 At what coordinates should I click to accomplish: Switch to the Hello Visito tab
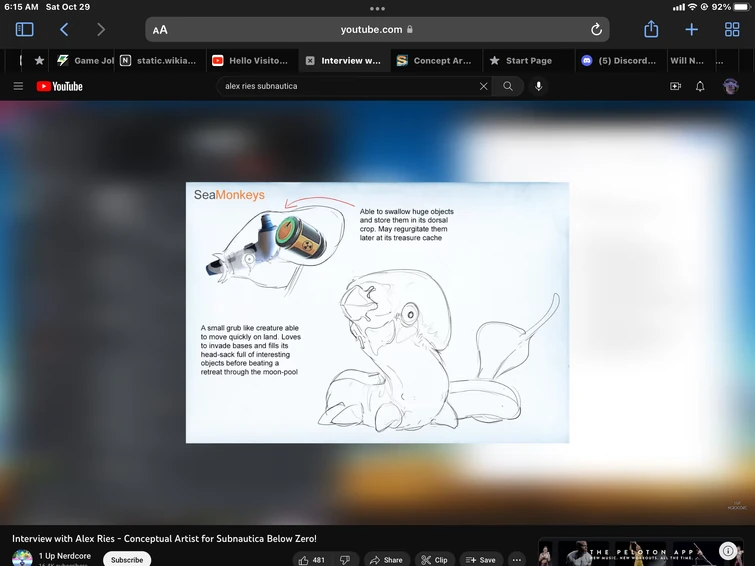(252, 61)
